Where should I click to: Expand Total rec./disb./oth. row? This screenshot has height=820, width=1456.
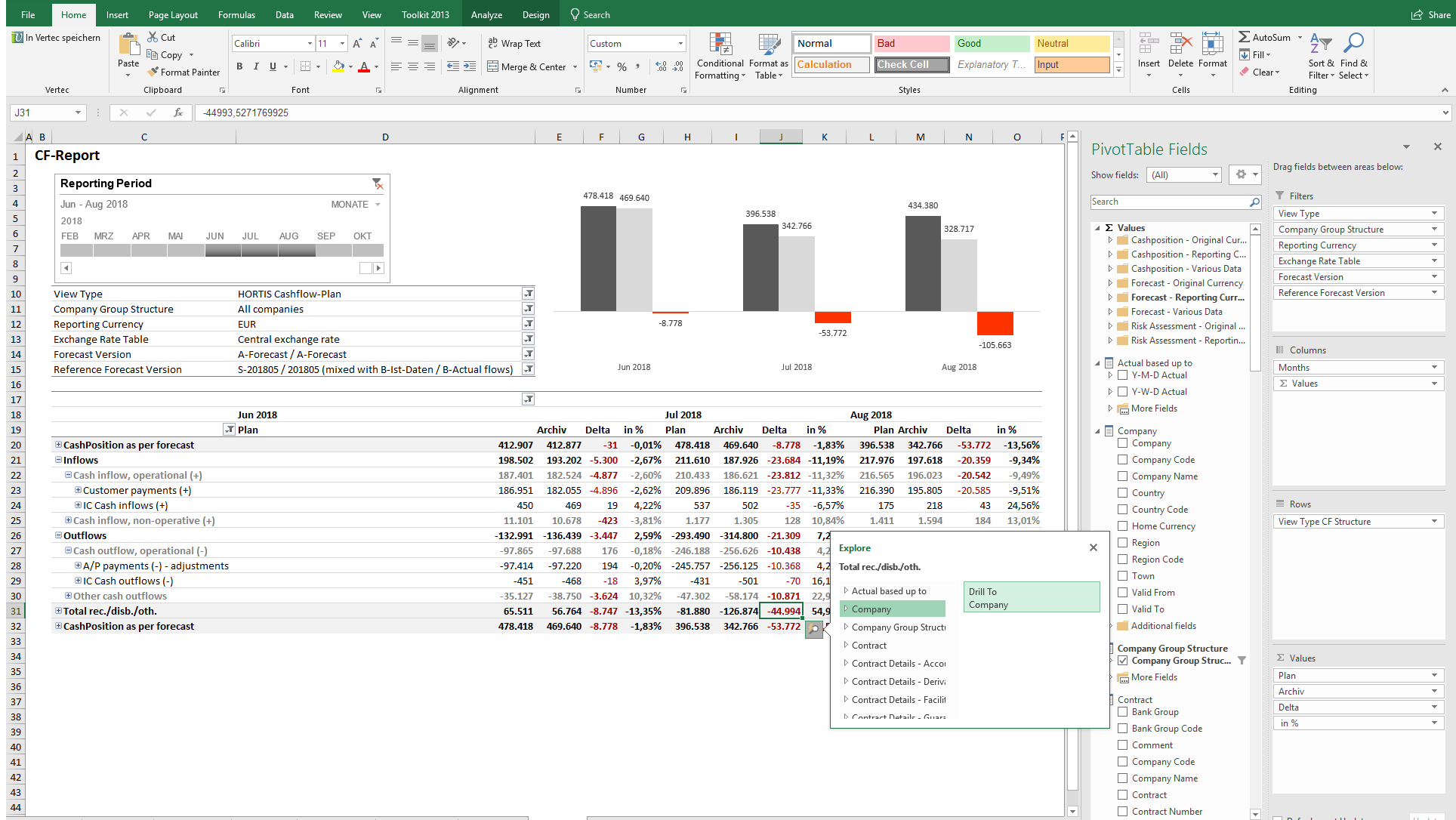(x=58, y=611)
